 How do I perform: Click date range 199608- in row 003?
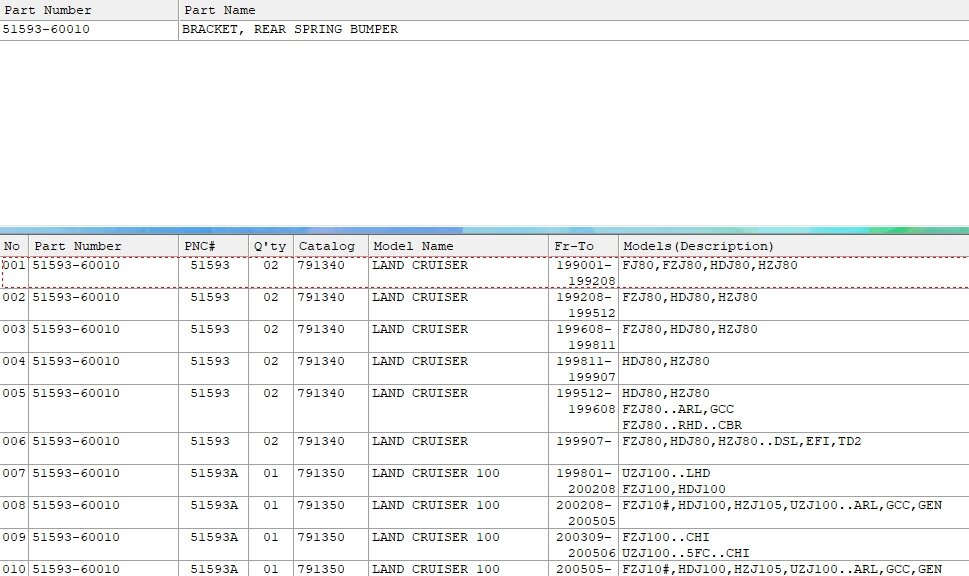coord(583,329)
